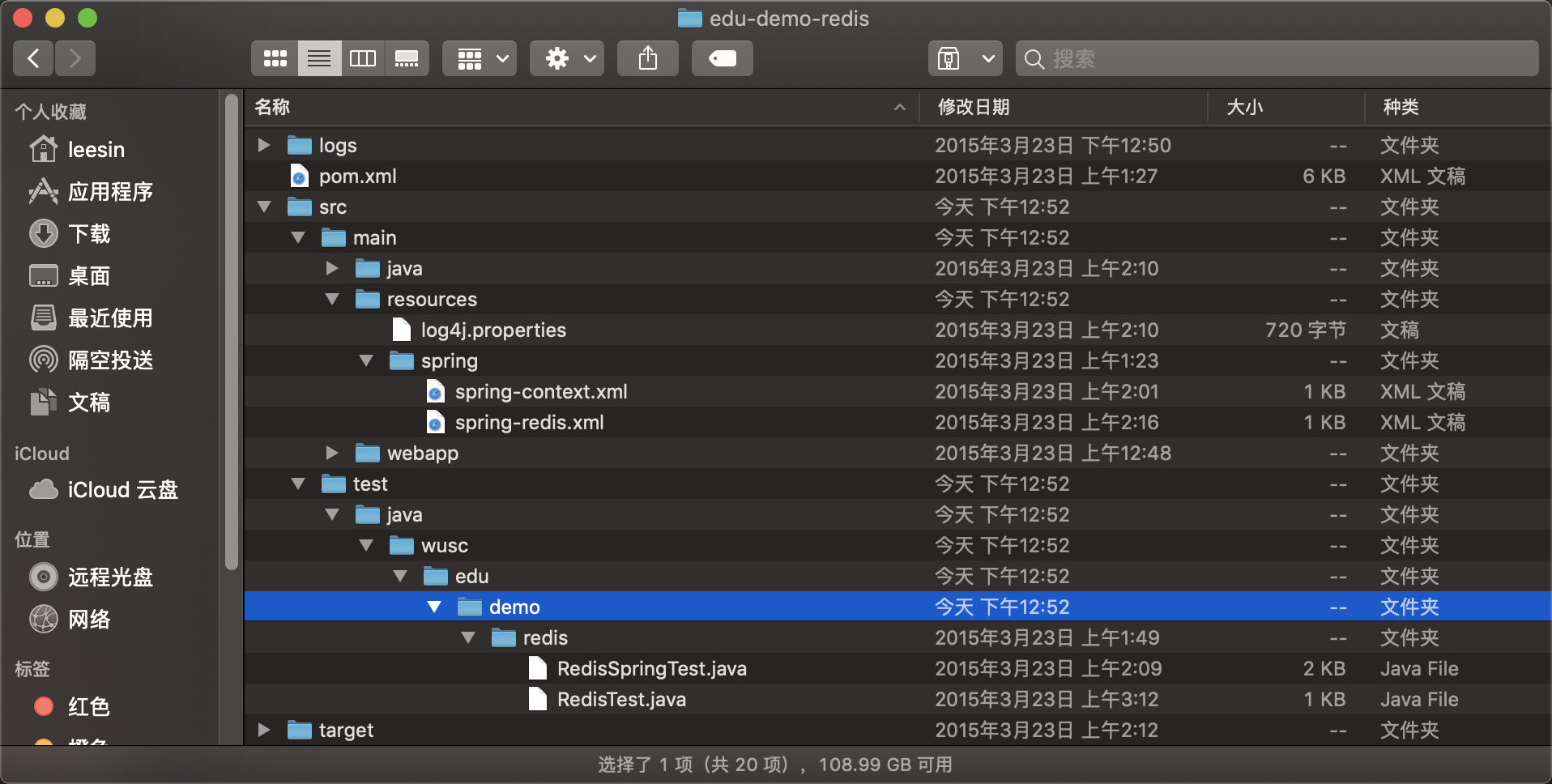Click the sidebar scrollbar
The height and width of the screenshot is (784, 1552).
click(x=232, y=332)
